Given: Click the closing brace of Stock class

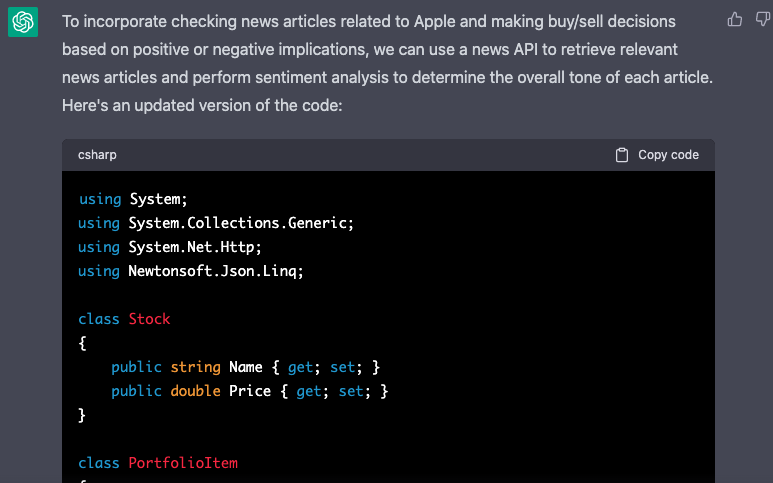Looking at the screenshot, I should pos(82,414).
